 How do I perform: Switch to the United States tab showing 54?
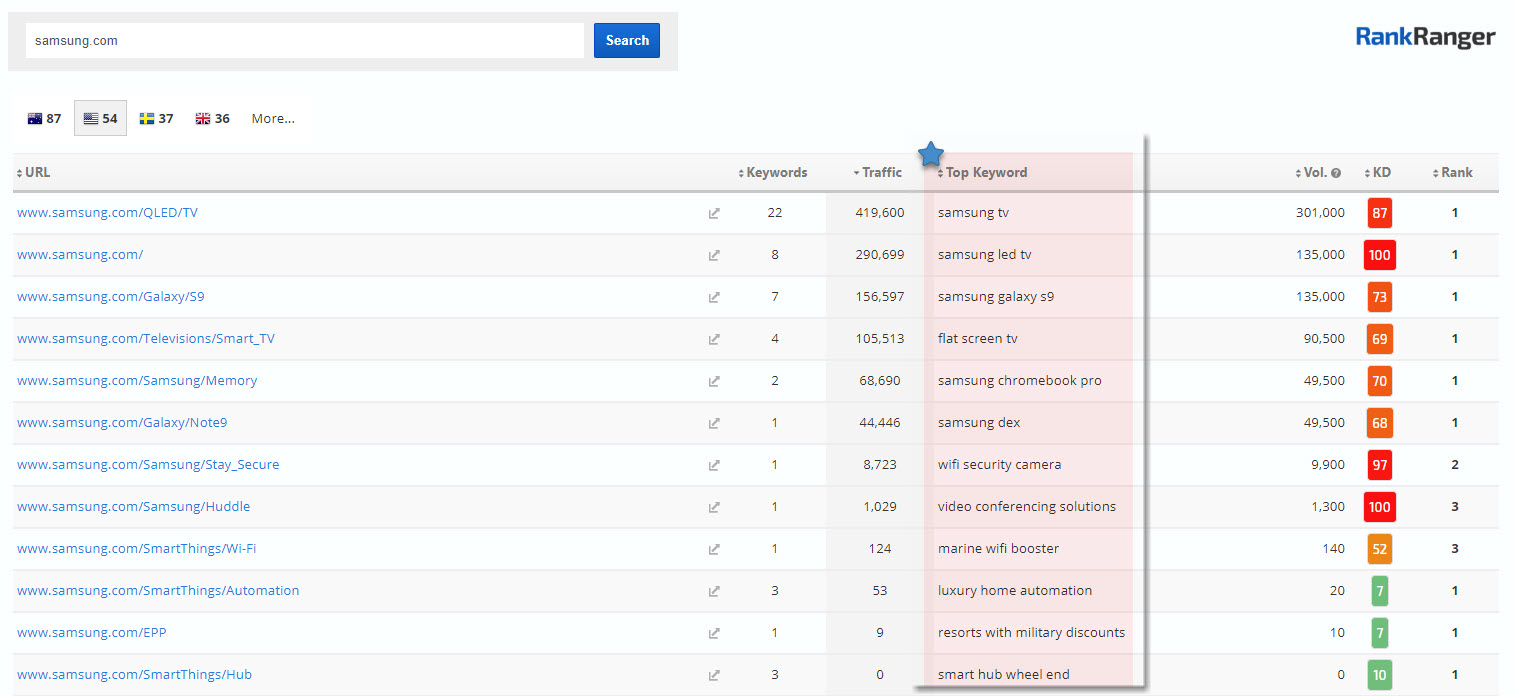point(100,118)
